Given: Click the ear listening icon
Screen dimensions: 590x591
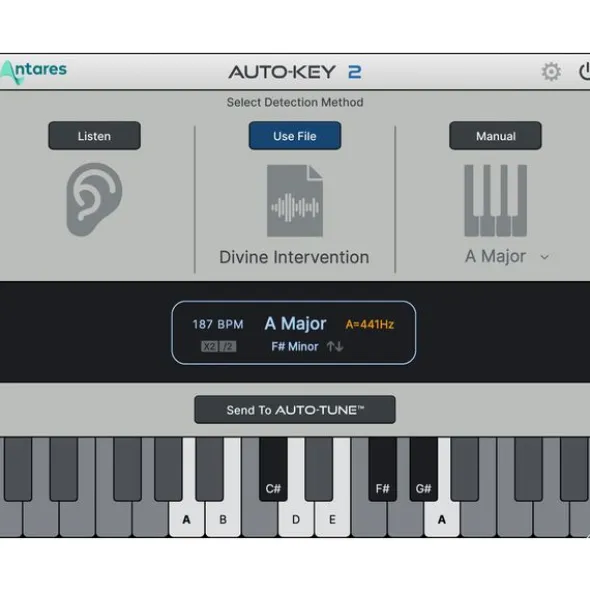Looking at the screenshot, I should point(94,199).
